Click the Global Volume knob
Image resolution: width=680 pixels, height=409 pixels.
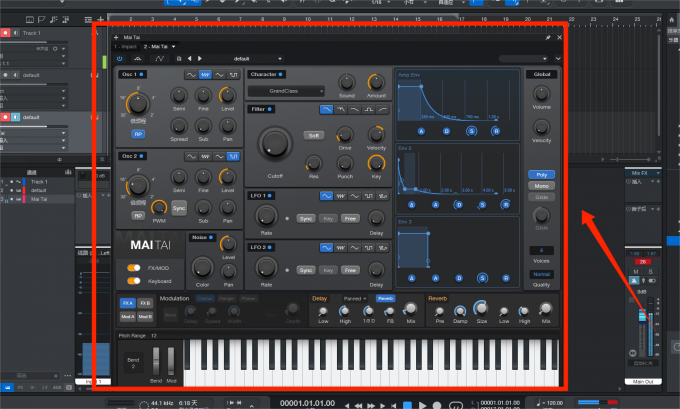coord(541,93)
